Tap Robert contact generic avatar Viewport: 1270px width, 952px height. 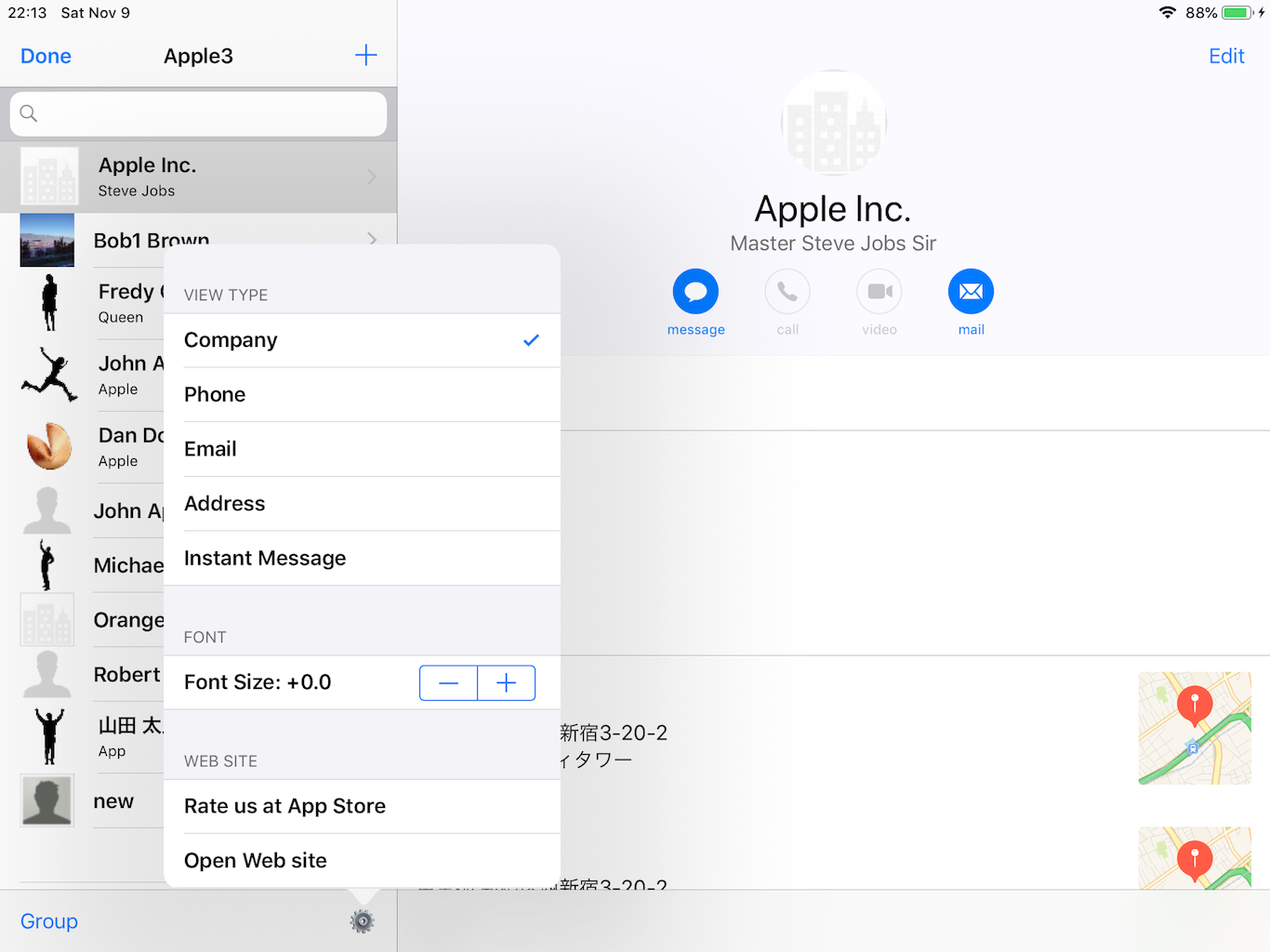tap(47, 674)
